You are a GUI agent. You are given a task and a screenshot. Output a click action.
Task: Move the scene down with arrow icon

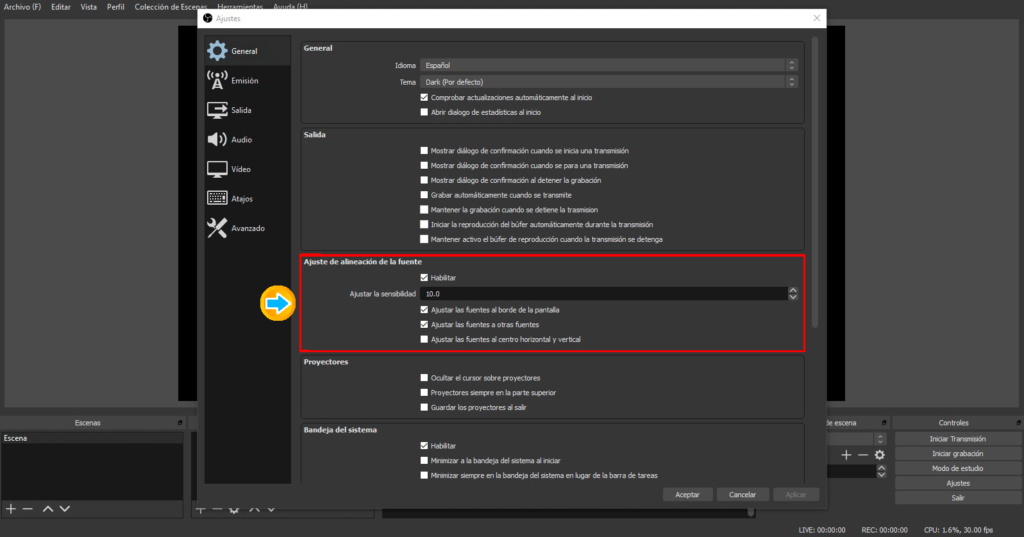coord(65,509)
